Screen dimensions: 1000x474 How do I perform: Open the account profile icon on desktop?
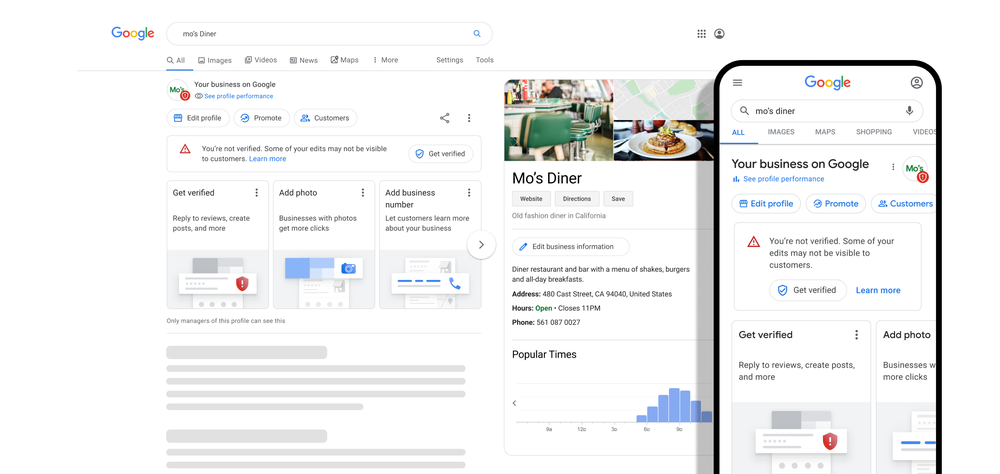tap(719, 34)
